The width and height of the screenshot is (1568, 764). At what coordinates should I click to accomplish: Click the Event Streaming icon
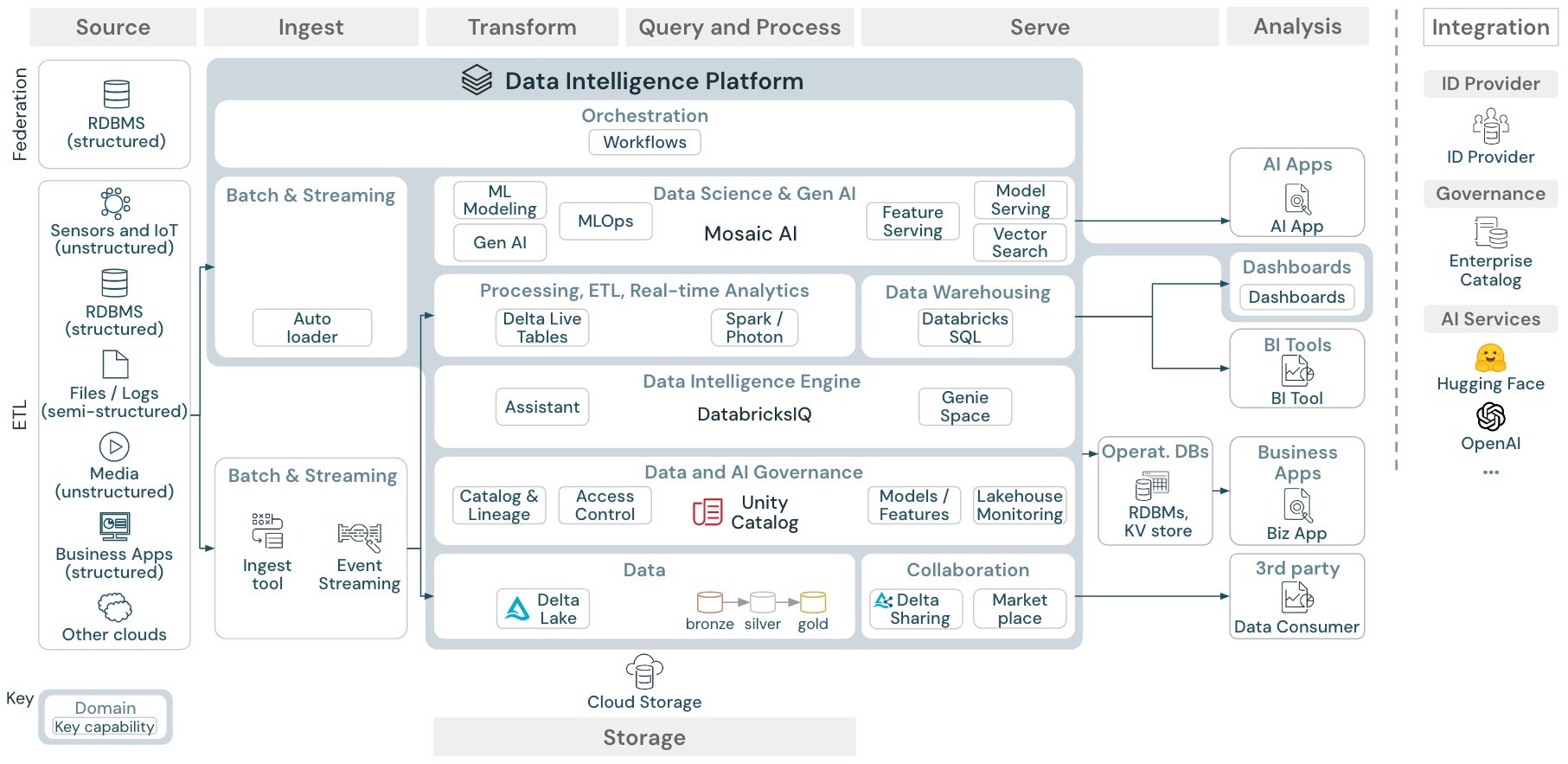pos(360,536)
